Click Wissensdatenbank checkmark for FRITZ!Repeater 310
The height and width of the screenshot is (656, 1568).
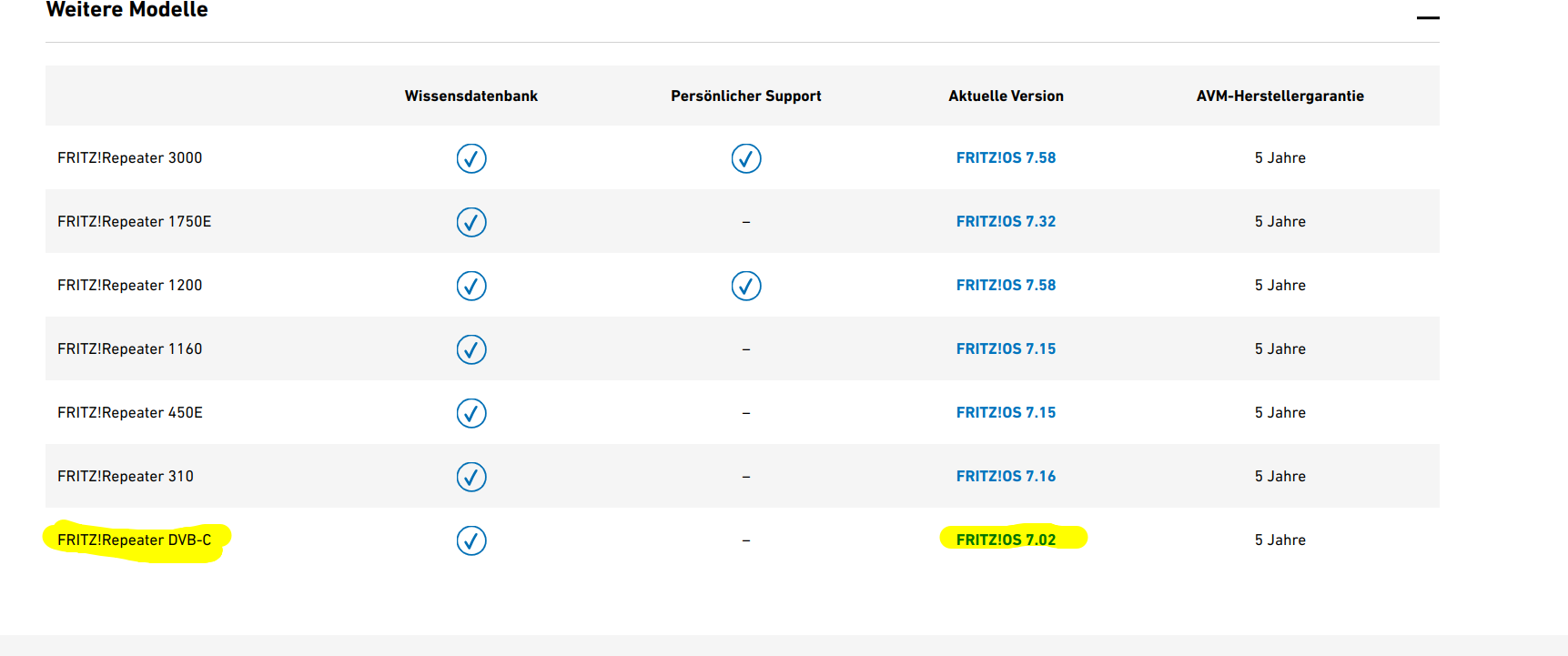(471, 477)
